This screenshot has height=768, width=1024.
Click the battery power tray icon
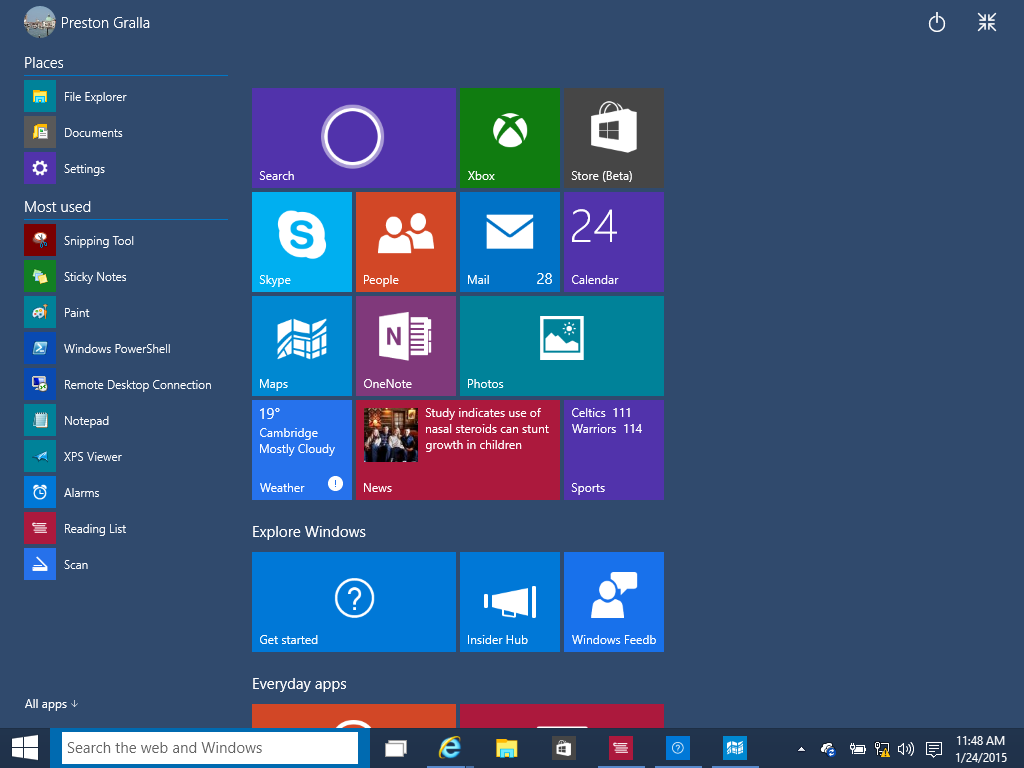click(857, 749)
